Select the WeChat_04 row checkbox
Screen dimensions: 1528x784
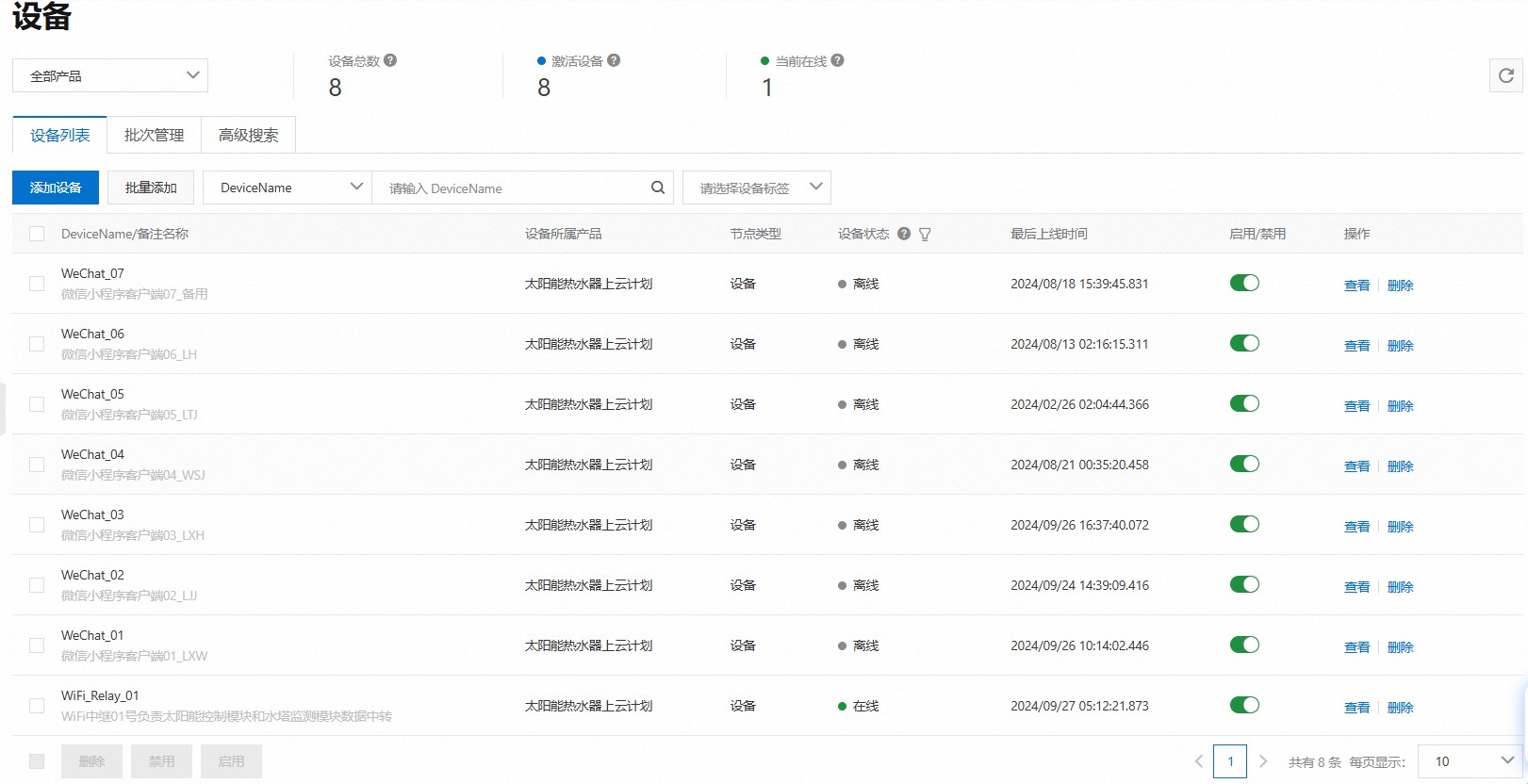[37, 465]
